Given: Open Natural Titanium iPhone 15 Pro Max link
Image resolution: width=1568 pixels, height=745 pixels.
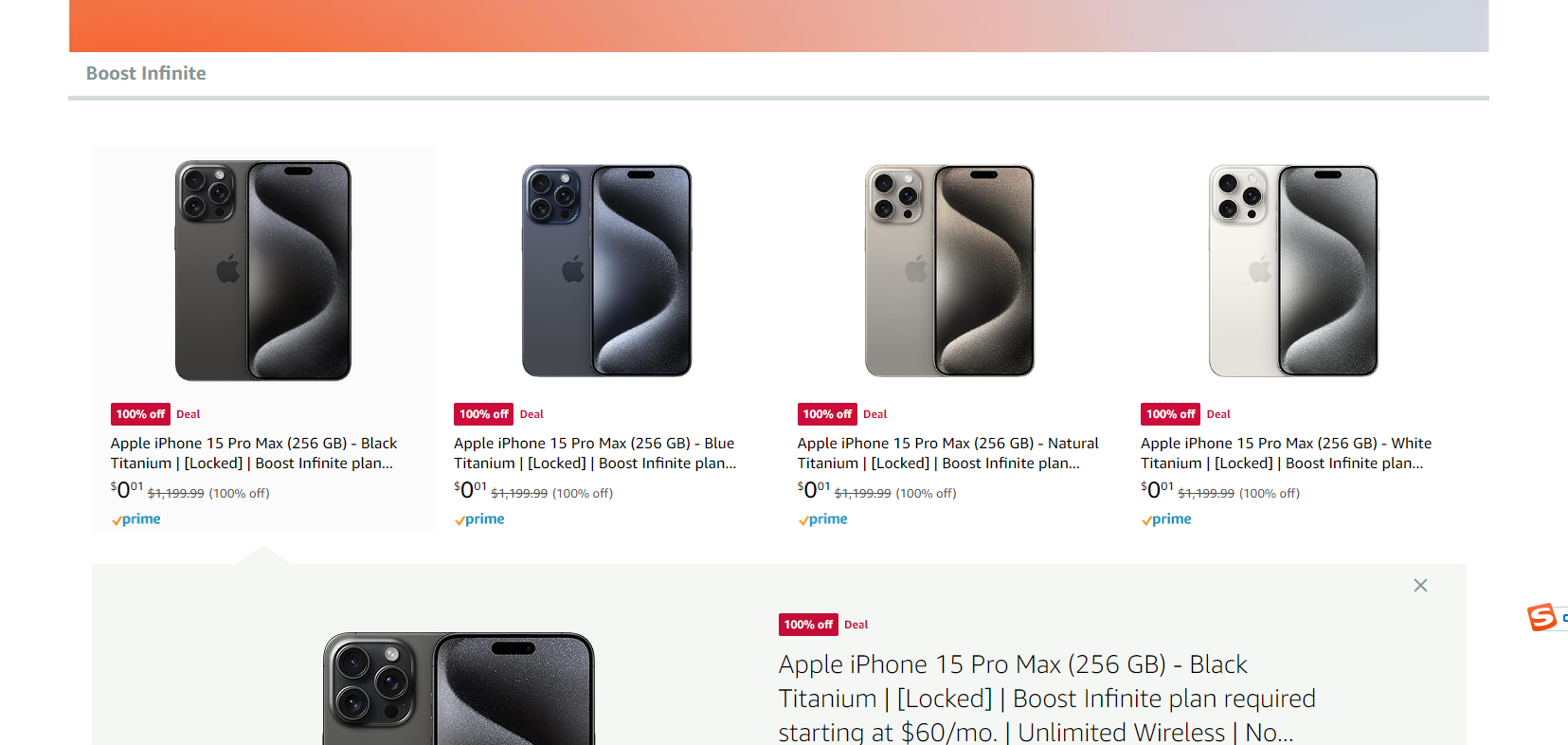Looking at the screenshot, I should [947, 453].
